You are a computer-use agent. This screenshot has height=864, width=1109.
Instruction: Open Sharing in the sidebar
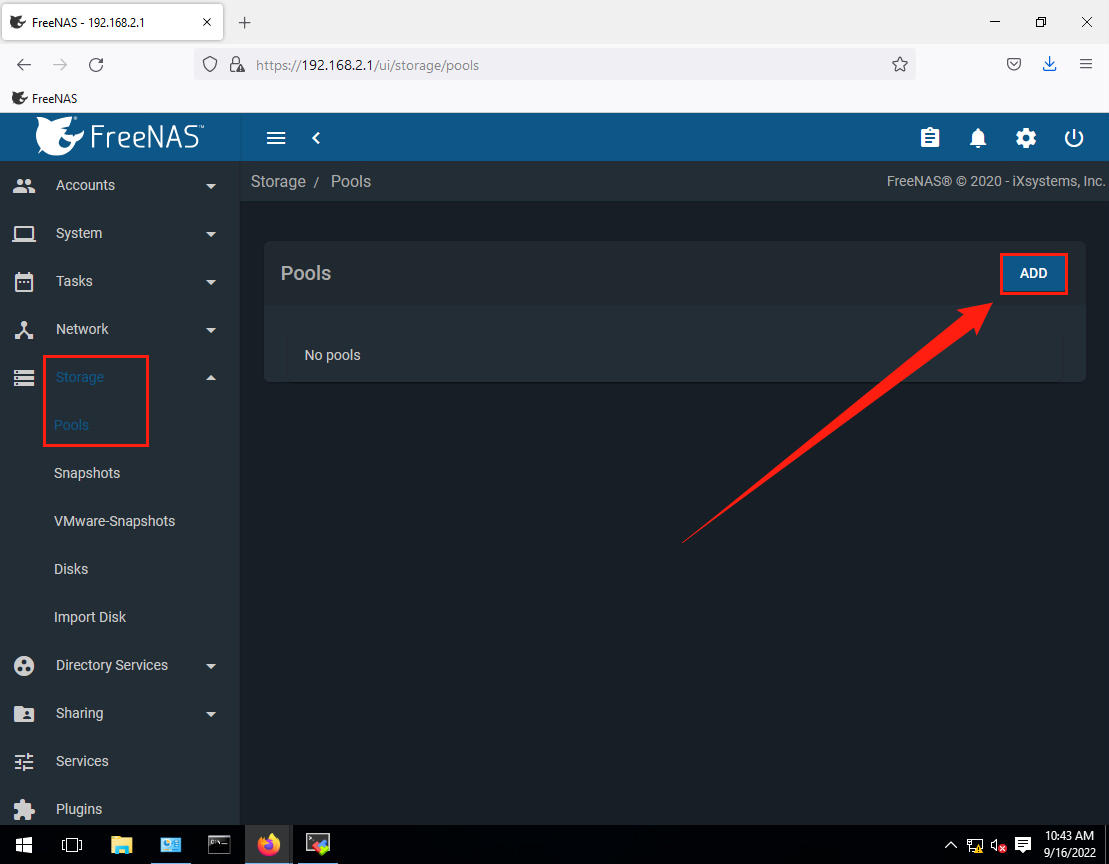tap(79, 713)
